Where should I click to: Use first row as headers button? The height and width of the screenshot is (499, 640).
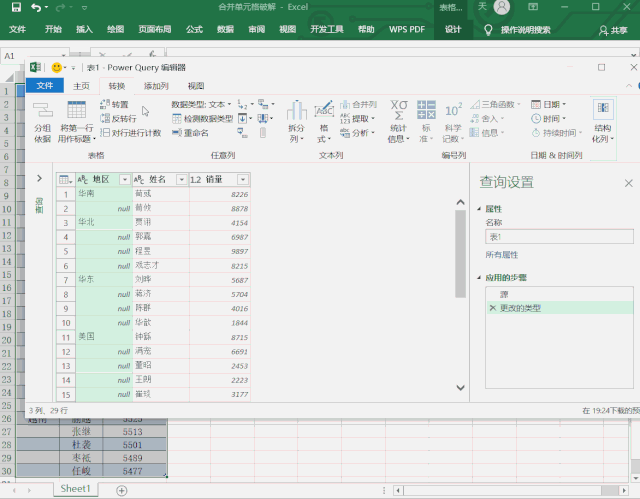[x=76, y=121]
